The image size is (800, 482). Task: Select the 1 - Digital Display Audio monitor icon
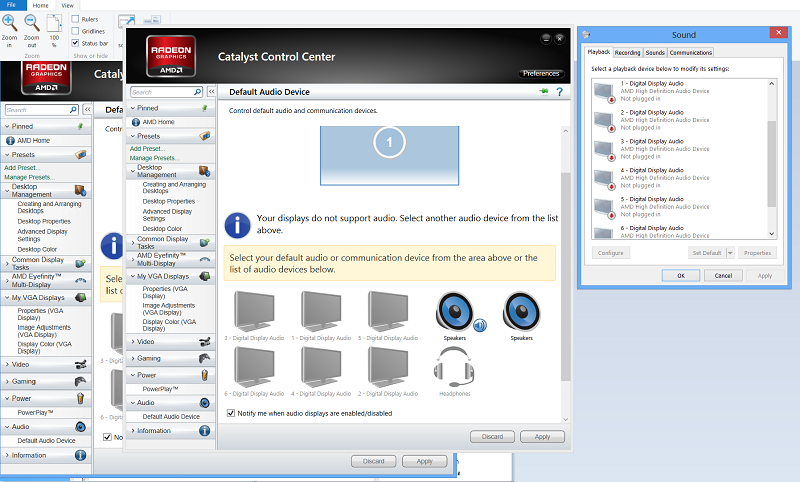(321, 312)
